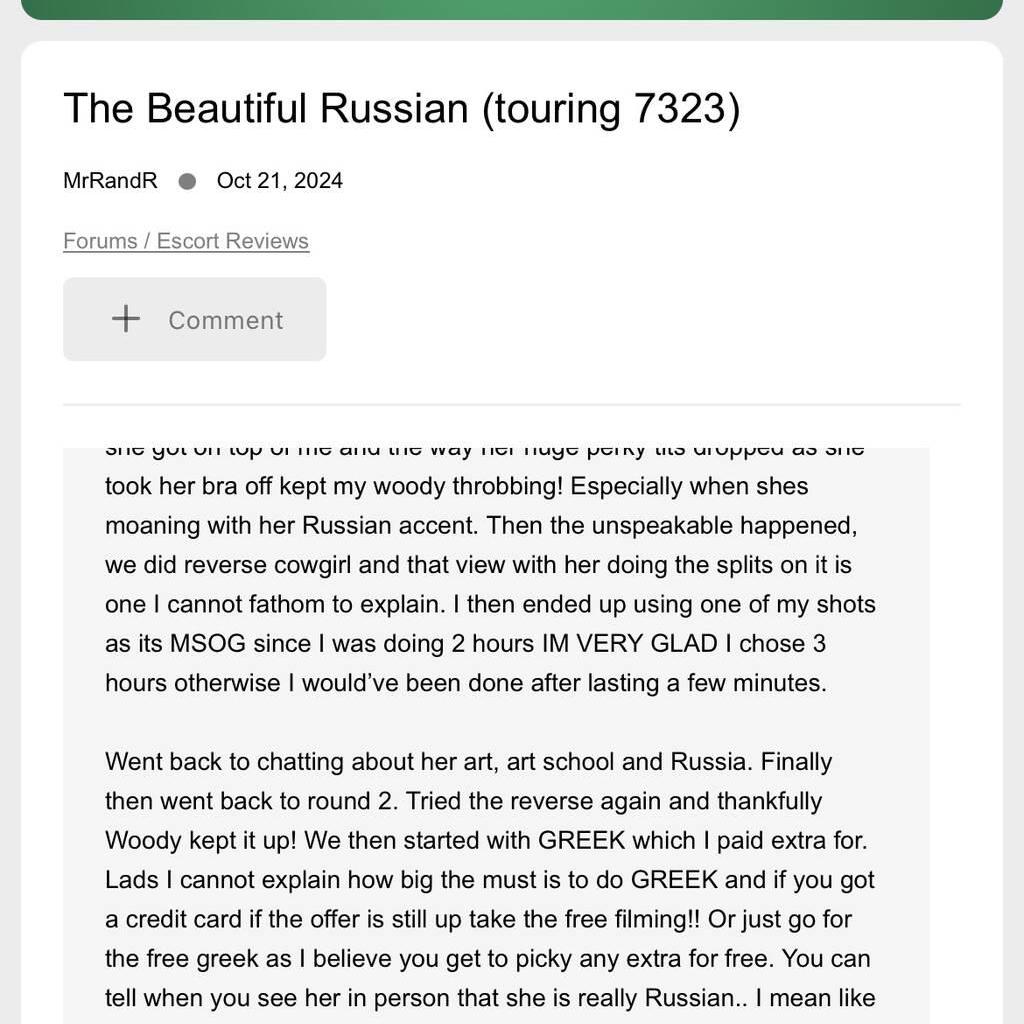1024x1024 pixels.
Task: Click the Oct 21, 2024 post date
Action: tap(280, 180)
